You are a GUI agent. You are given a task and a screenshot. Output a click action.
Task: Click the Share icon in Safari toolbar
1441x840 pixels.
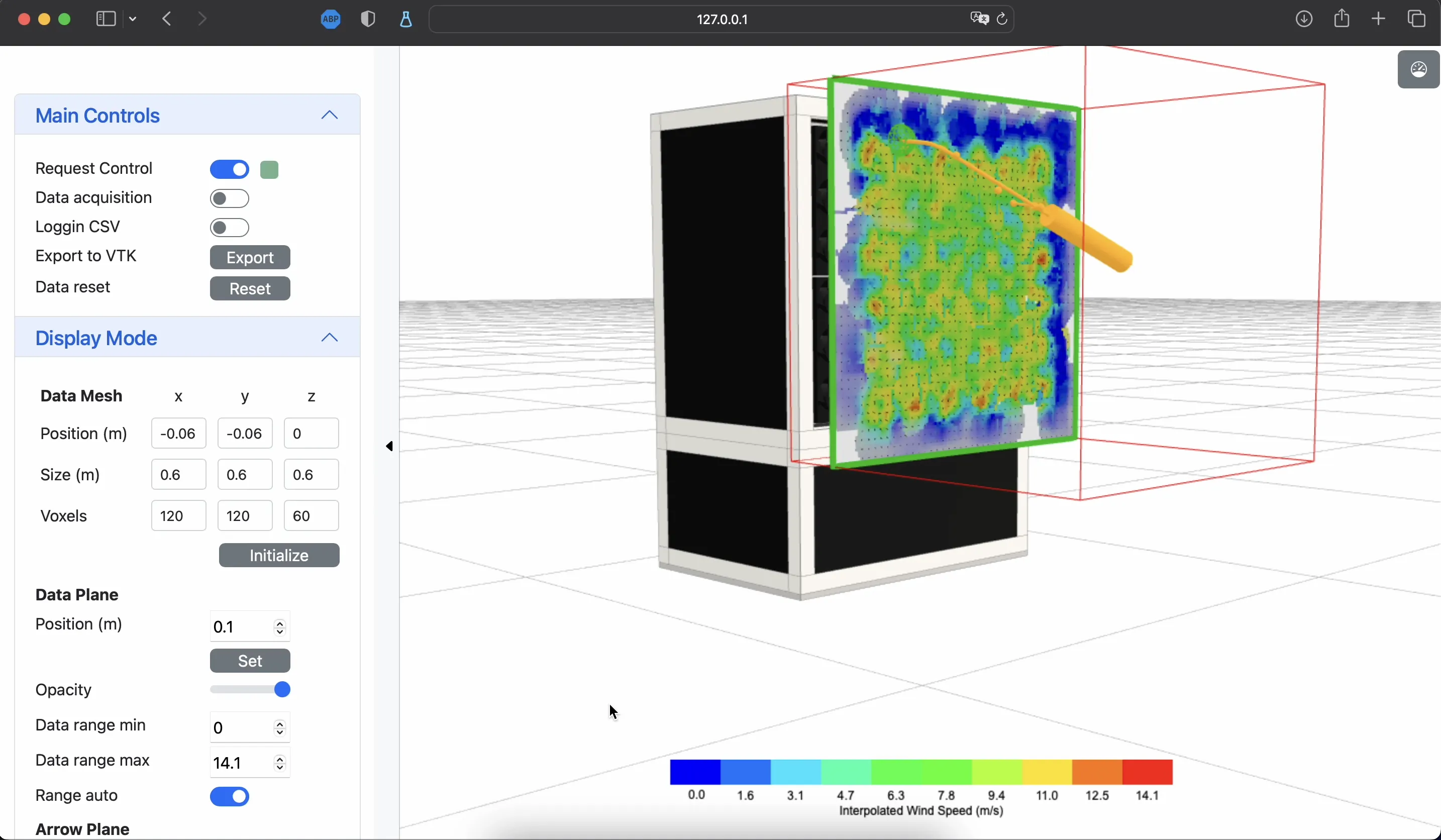pos(1342,18)
